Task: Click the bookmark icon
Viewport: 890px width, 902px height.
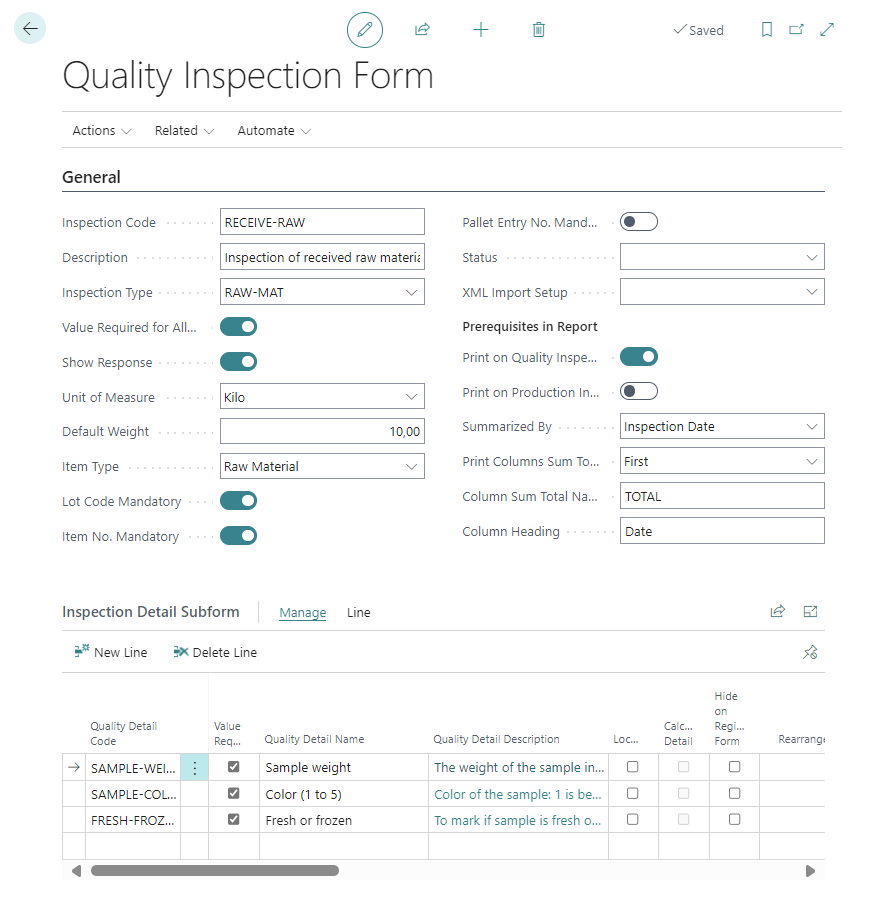Action: (x=767, y=30)
